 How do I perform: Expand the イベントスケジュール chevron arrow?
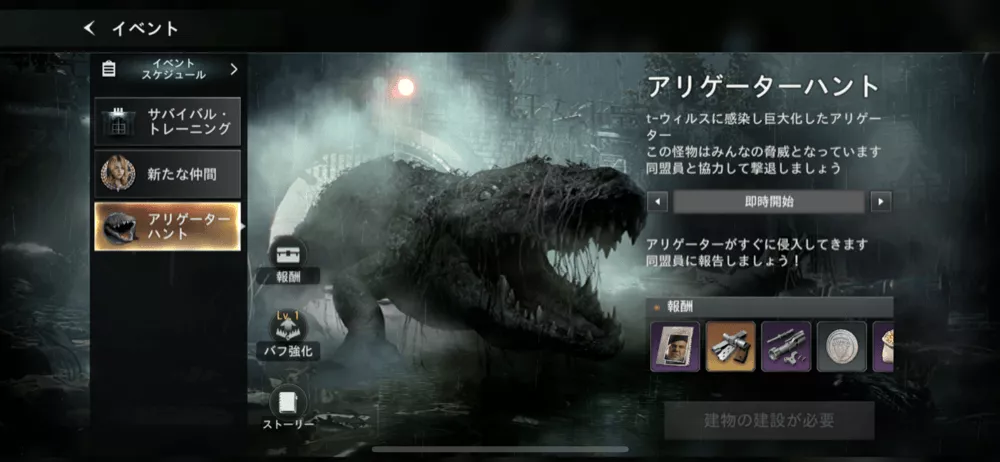[x=234, y=70]
